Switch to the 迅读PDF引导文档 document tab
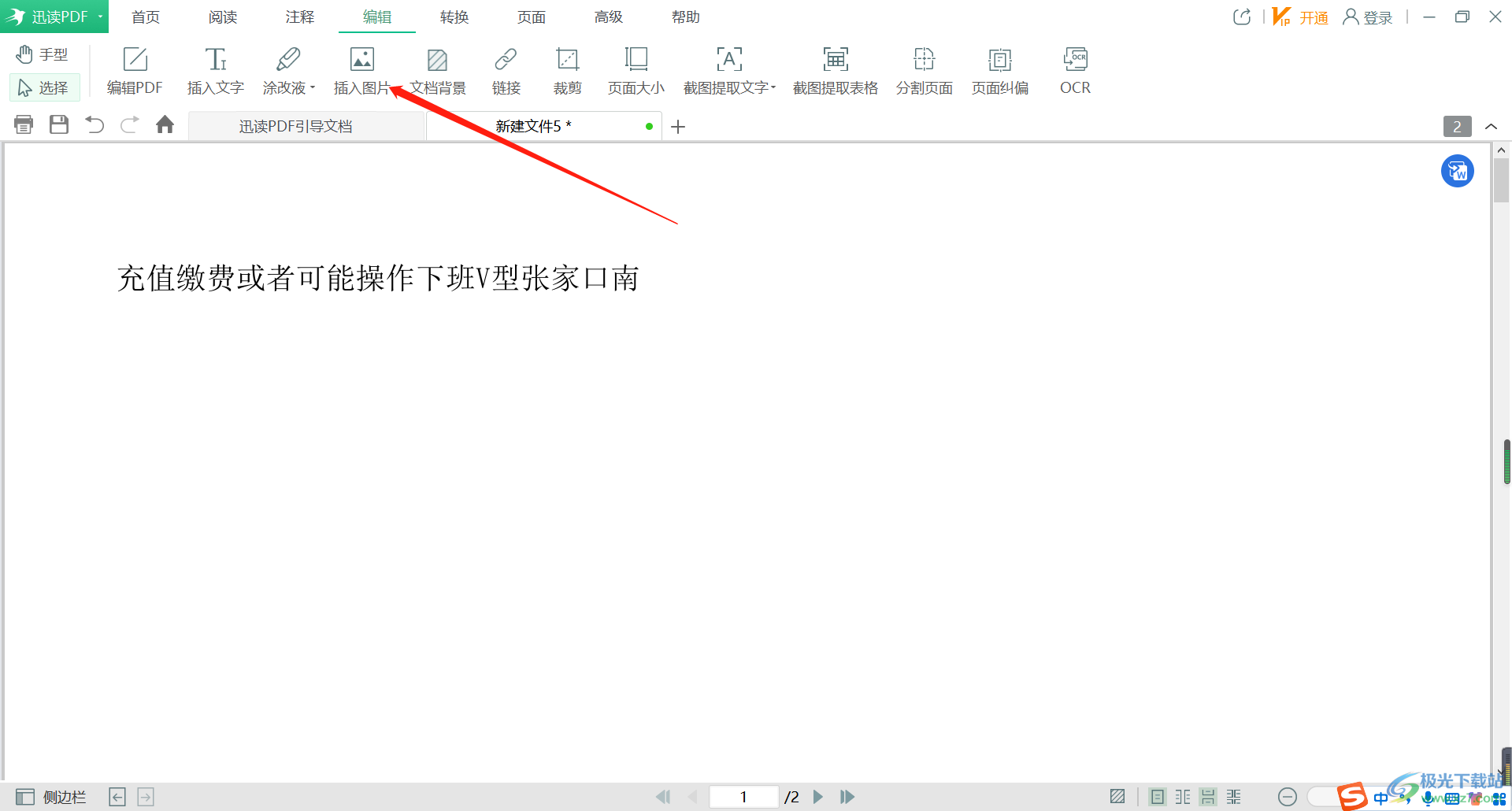Screen dimensions: 1512x811 pos(306,126)
